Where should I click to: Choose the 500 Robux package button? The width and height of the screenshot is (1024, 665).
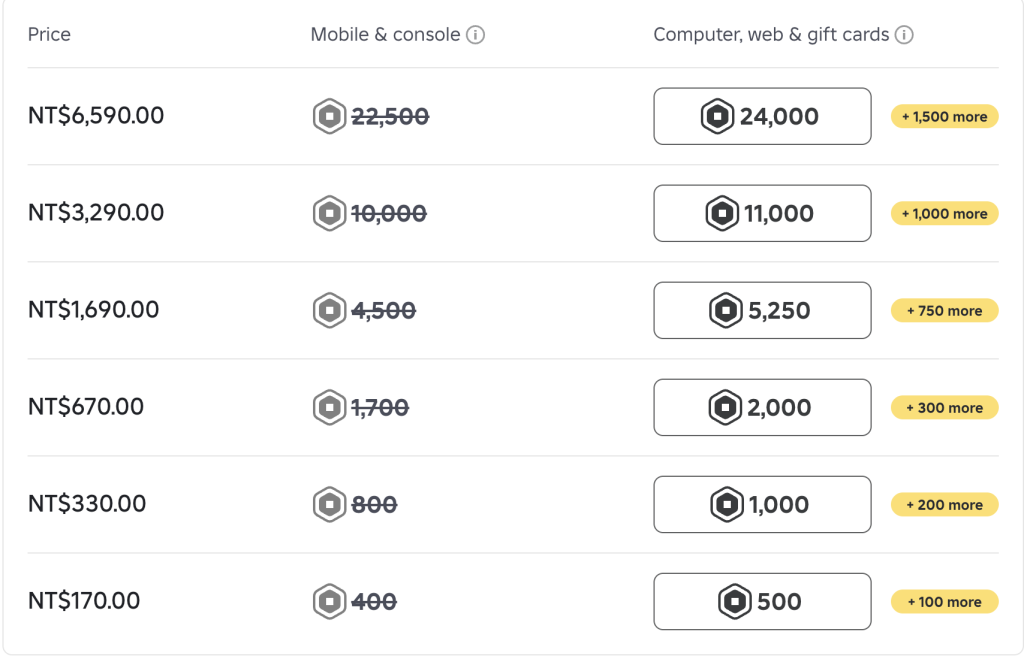(762, 602)
